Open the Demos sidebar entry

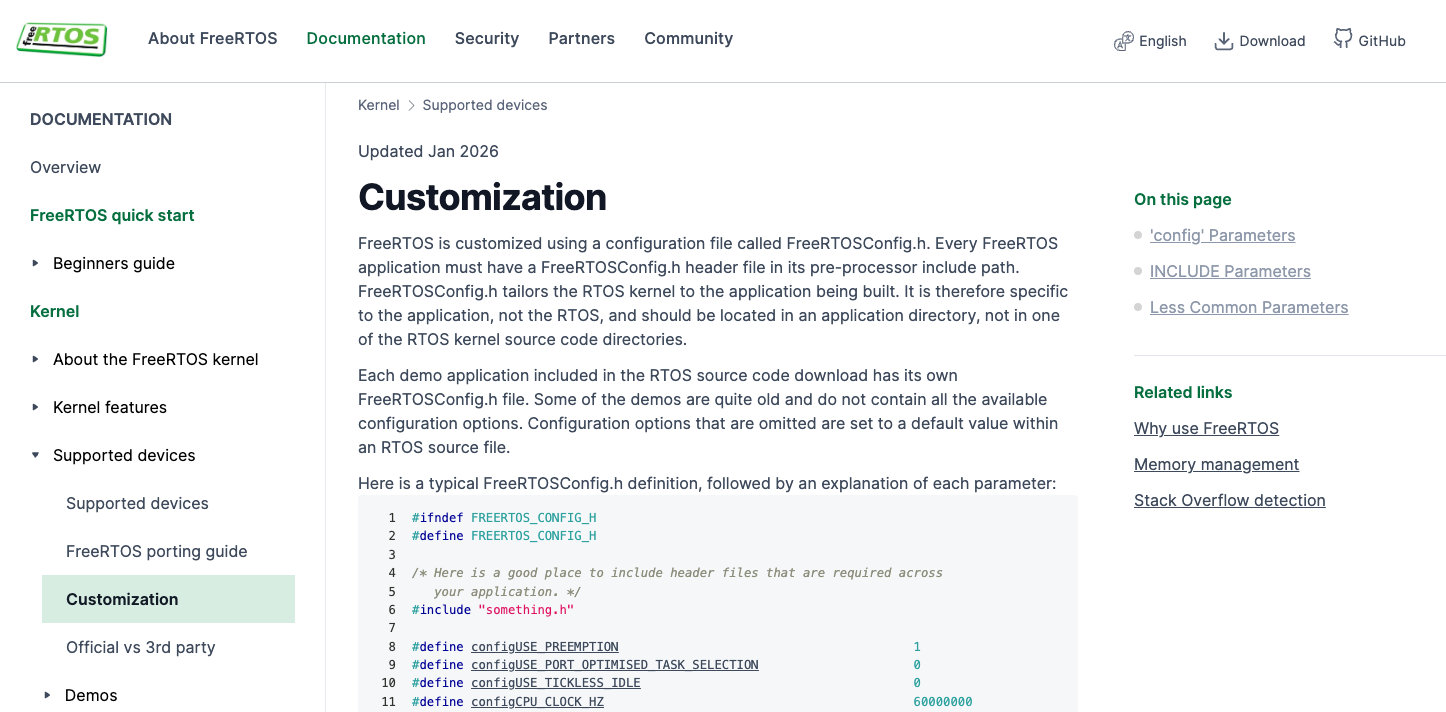(x=91, y=695)
